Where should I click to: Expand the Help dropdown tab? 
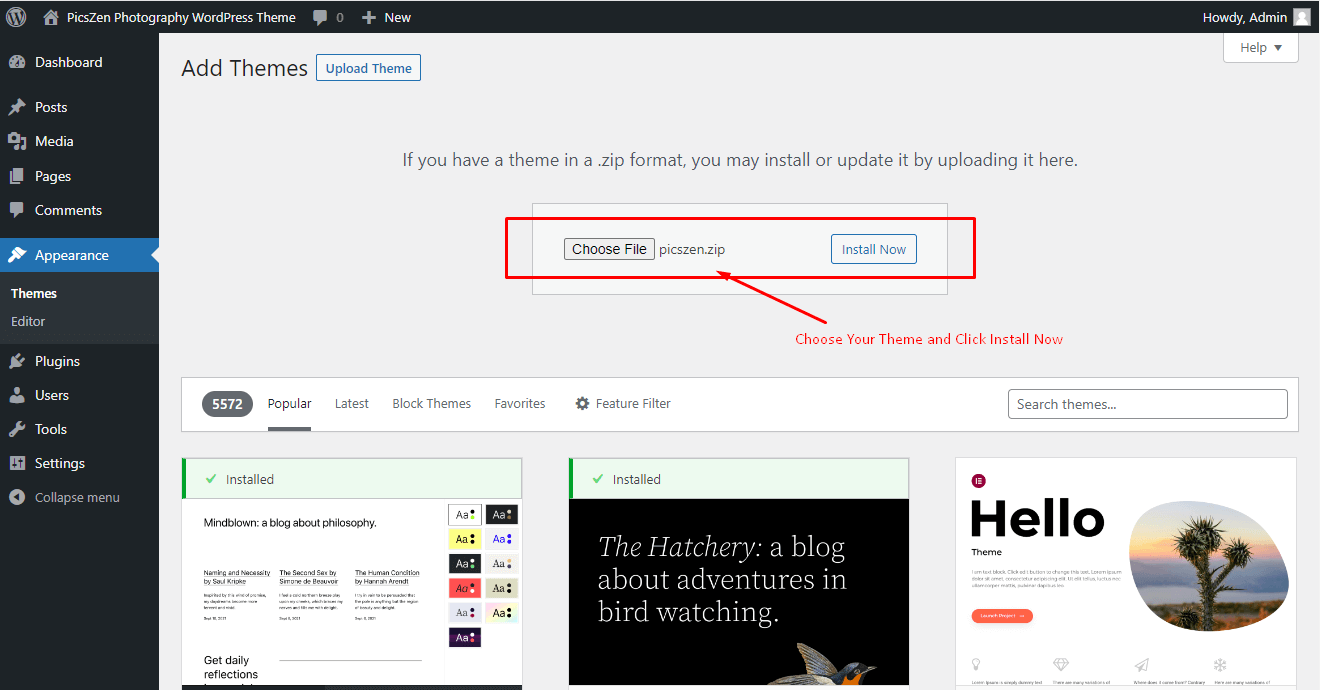click(x=1261, y=47)
